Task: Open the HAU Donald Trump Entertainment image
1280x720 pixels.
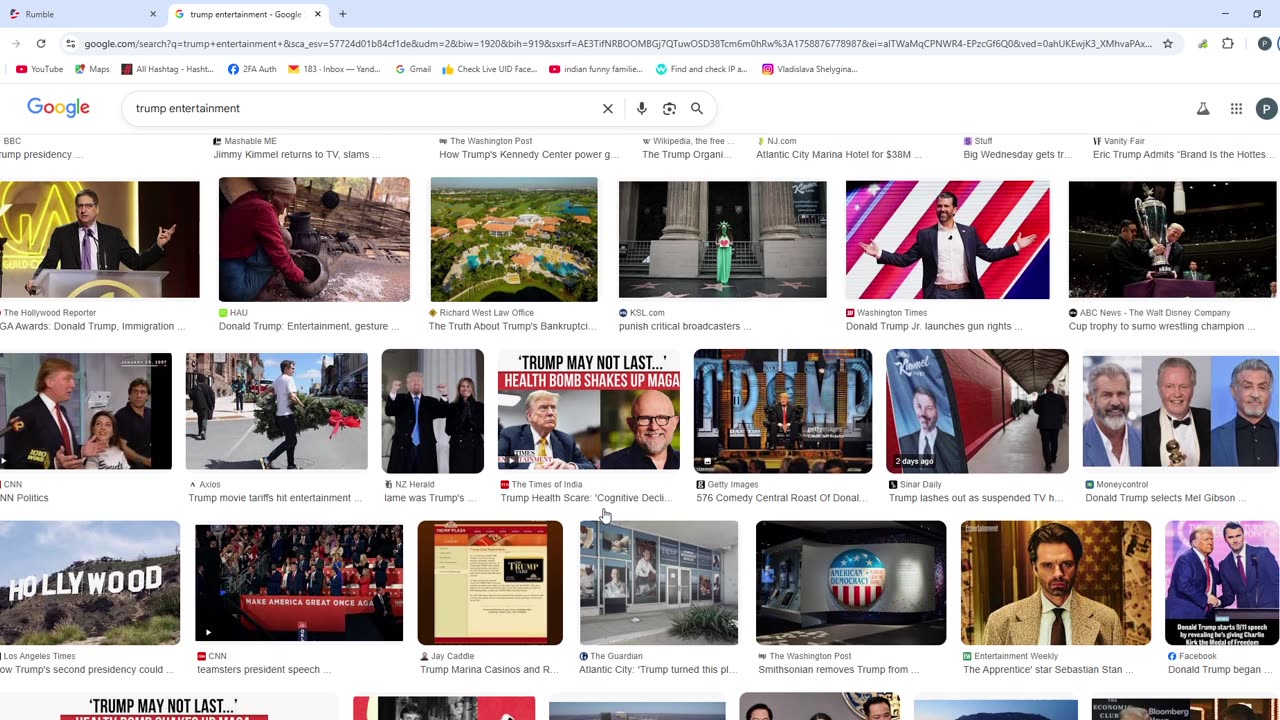Action: coord(314,239)
